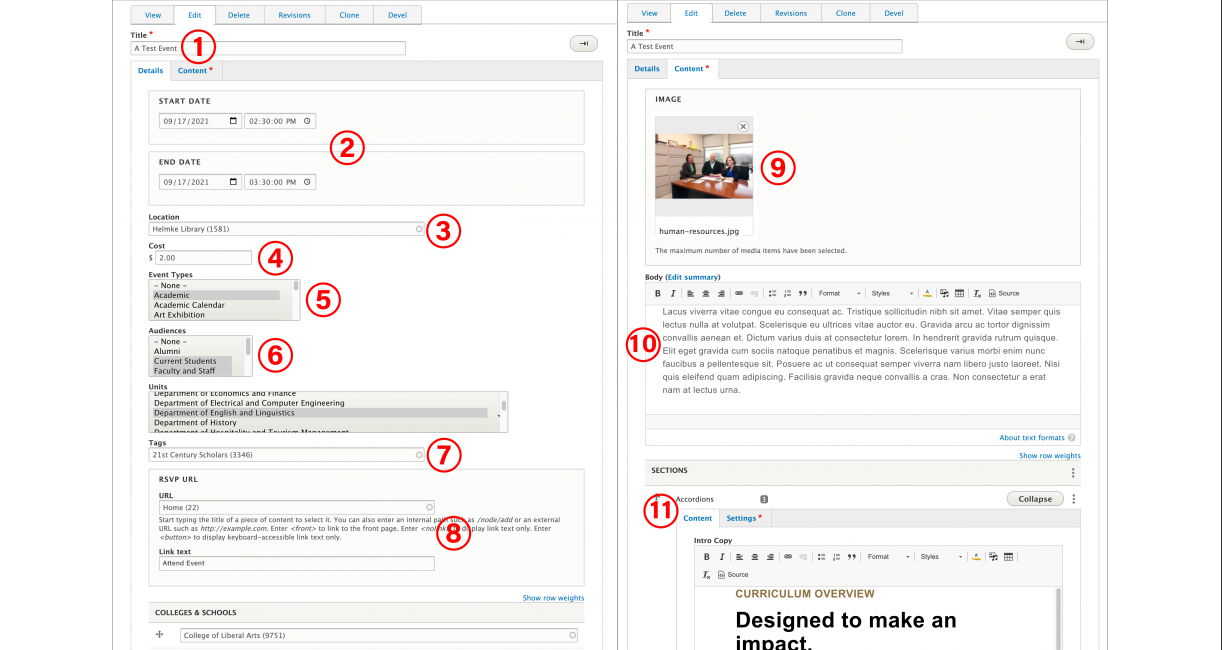This screenshot has width=1222, height=650.
Task: Click the College of Liberal Arts row handle
Action: click(159, 635)
